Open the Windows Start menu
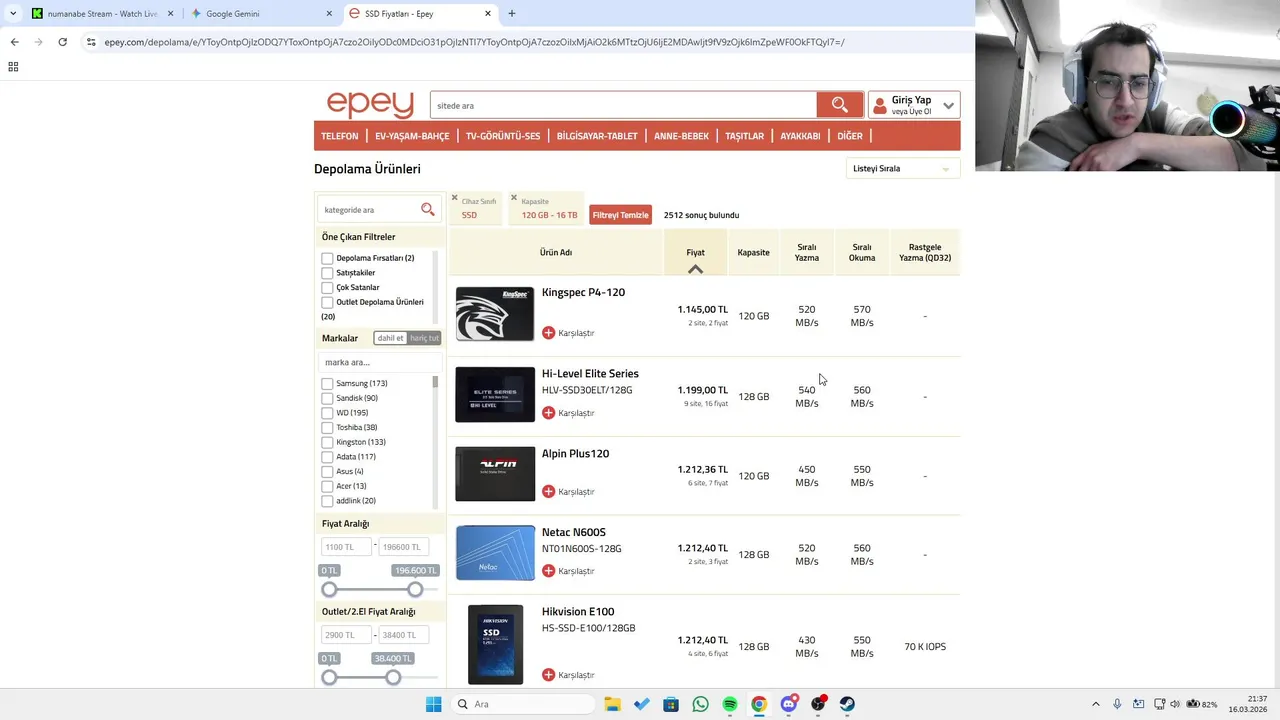This screenshot has height=720, width=1280. click(433, 704)
